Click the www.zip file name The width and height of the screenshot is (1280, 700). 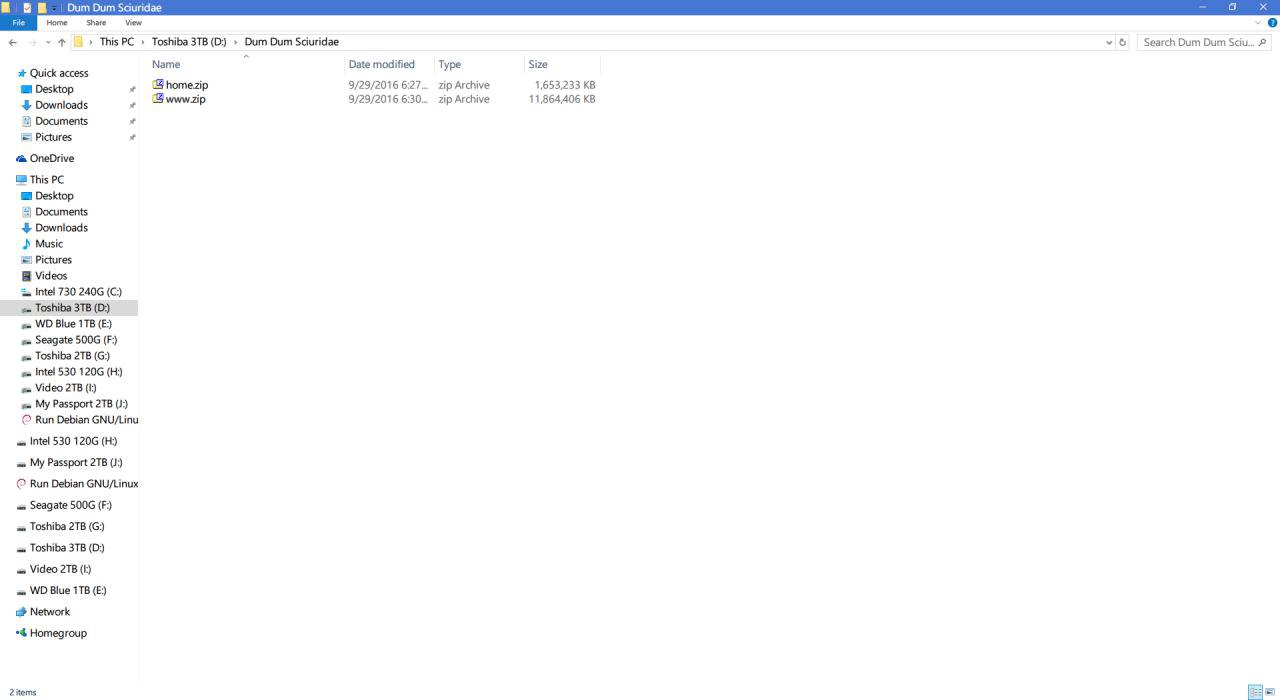point(186,99)
